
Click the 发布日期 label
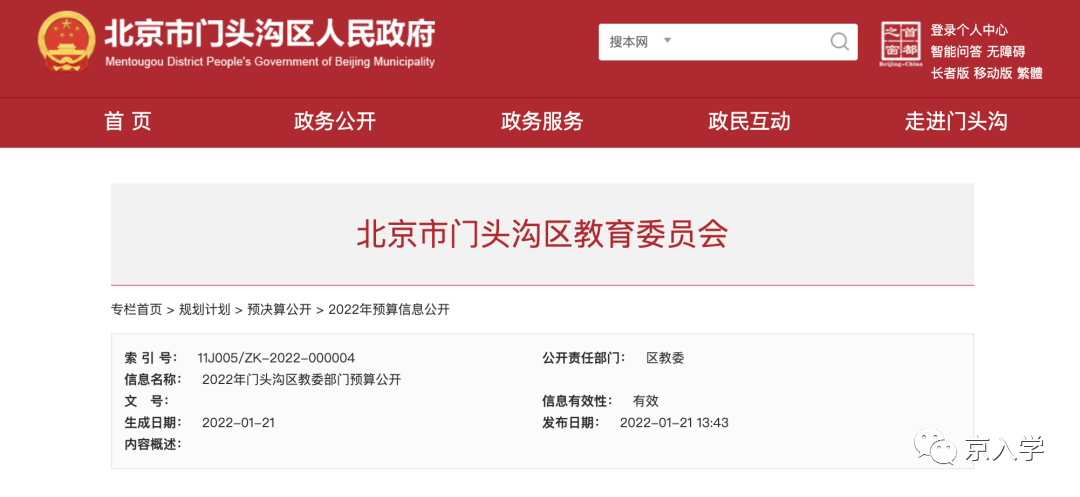(x=570, y=422)
